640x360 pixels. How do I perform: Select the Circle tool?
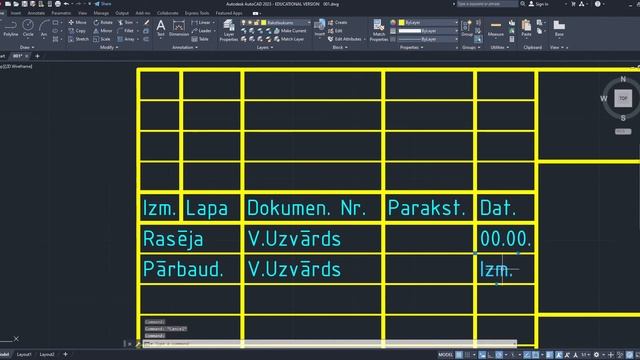click(x=28, y=29)
